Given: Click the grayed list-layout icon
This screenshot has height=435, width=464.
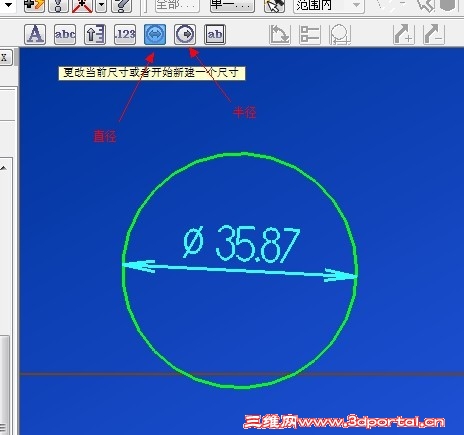Looking at the screenshot, I should pyautogui.click(x=310, y=34).
